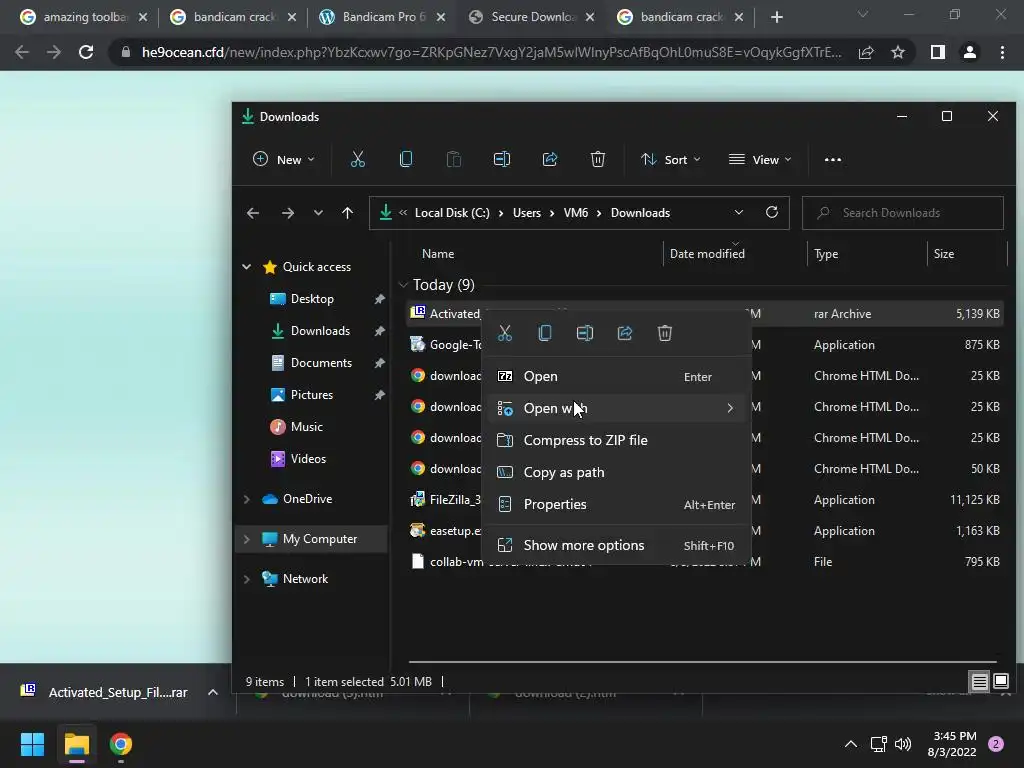Go forward in Explorer navigation

click(287, 213)
